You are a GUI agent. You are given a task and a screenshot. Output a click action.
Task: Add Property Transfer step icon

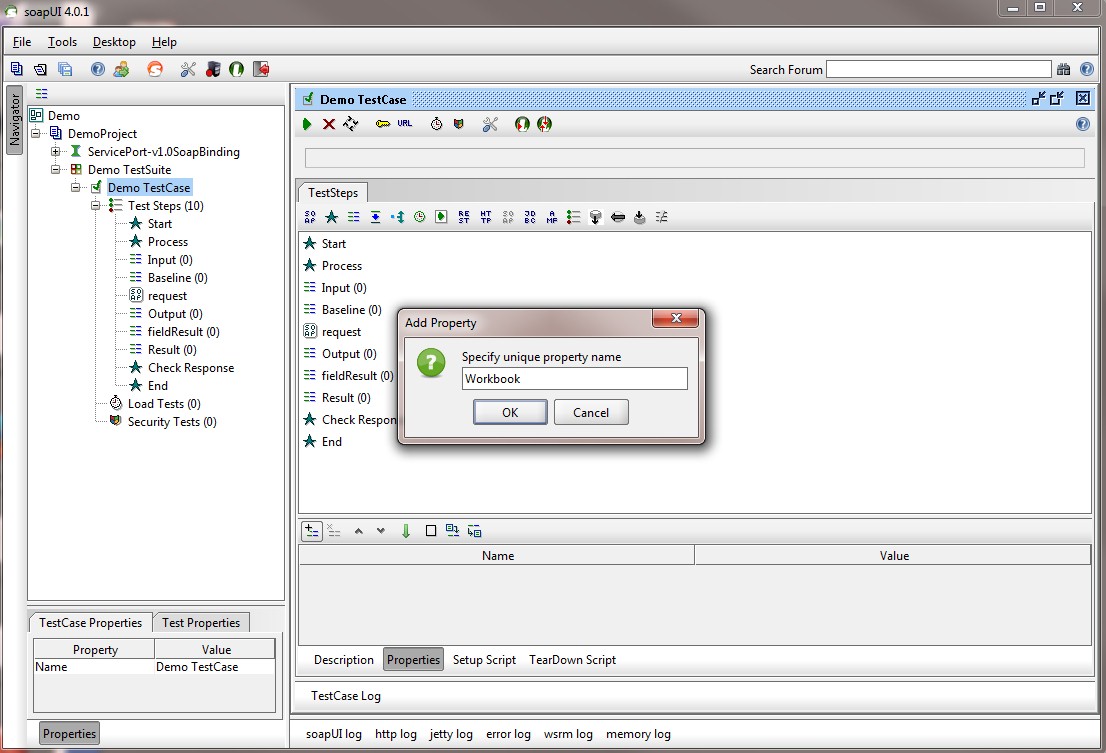click(x=376, y=217)
